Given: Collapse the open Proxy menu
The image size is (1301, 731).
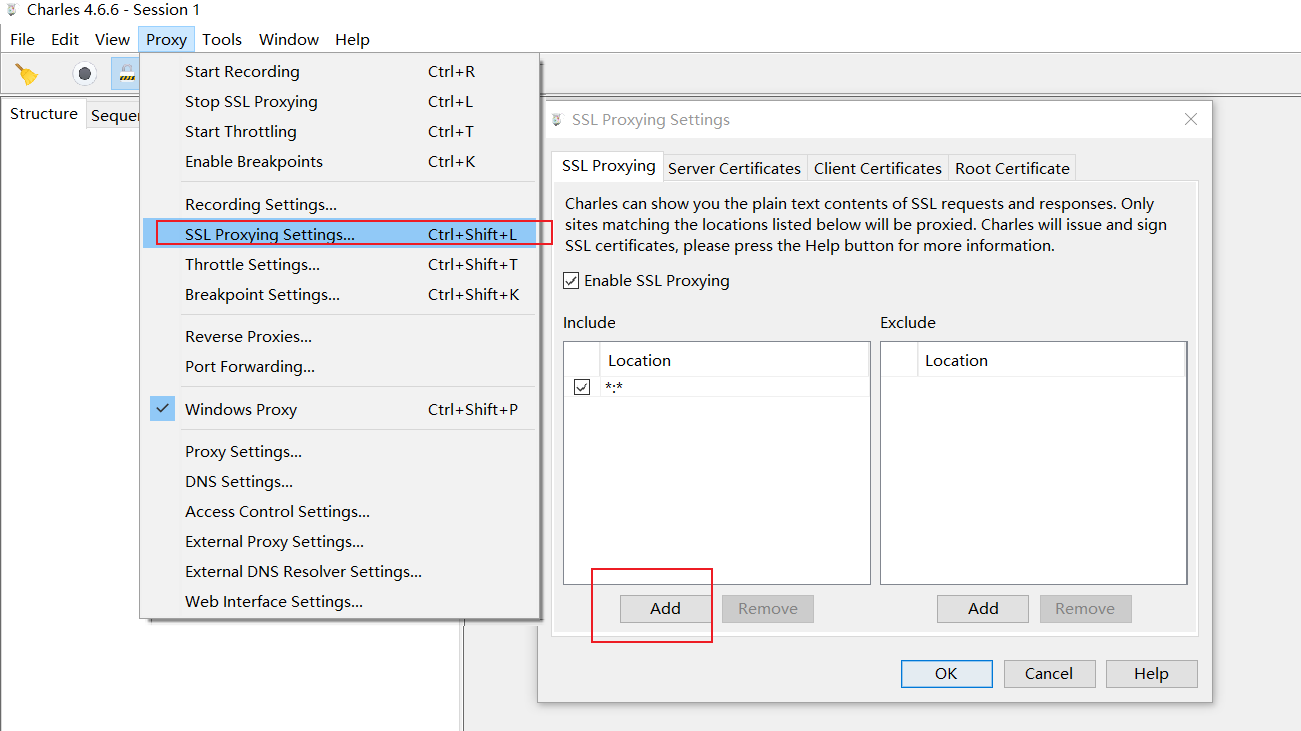Looking at the screenshot, I should (x=166, y=40).
